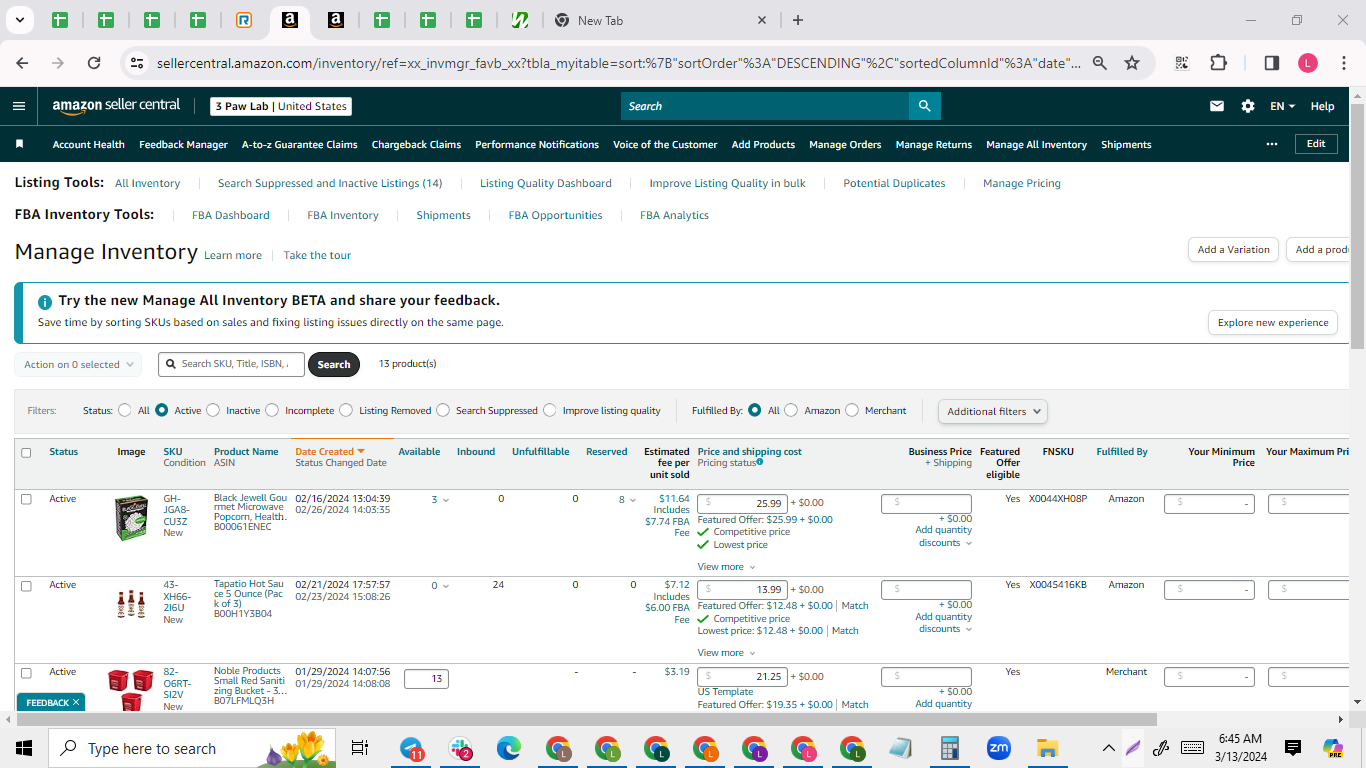Filter Fulfilled By Merchant
The width and height of the screenshot is (1366, 768).
(x=852, y=410)
